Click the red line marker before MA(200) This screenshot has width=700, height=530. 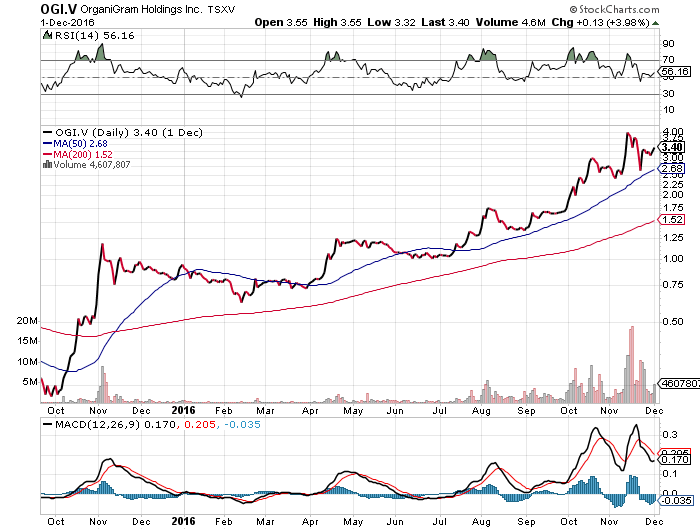click(47, 154)
